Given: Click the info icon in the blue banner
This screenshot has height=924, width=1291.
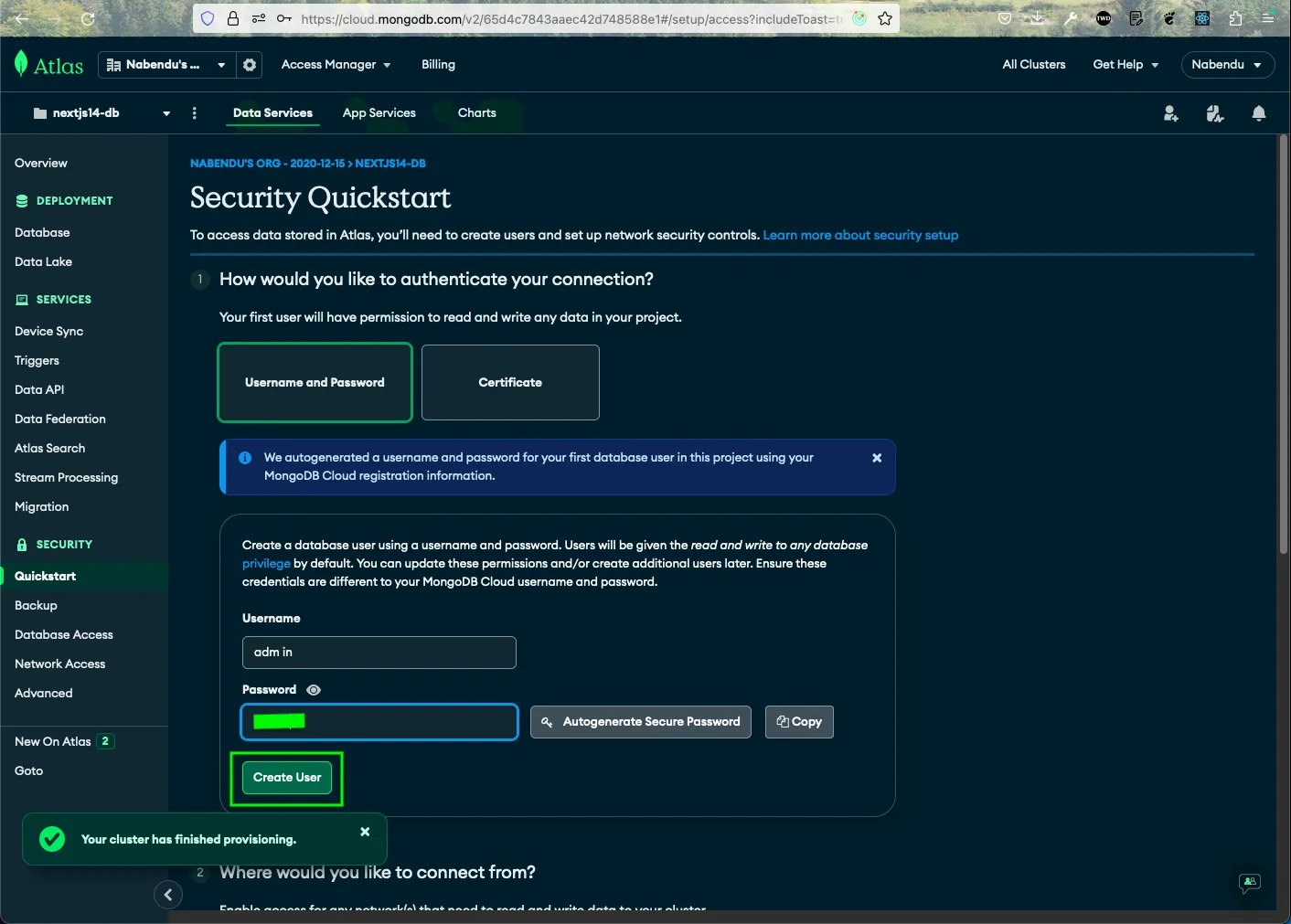Looking at the screenshot, I should [245, 458].
